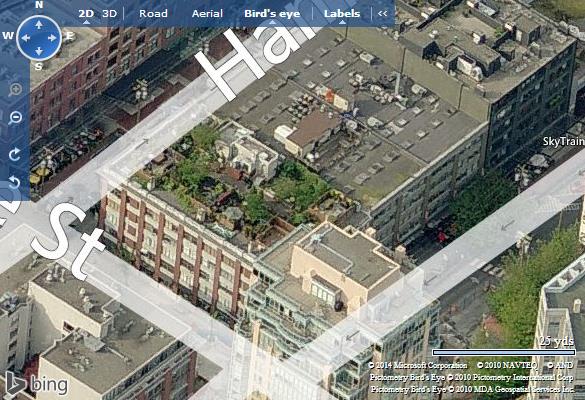
Task: Pan the map south with the down arrow
Action: click(39, 51)
